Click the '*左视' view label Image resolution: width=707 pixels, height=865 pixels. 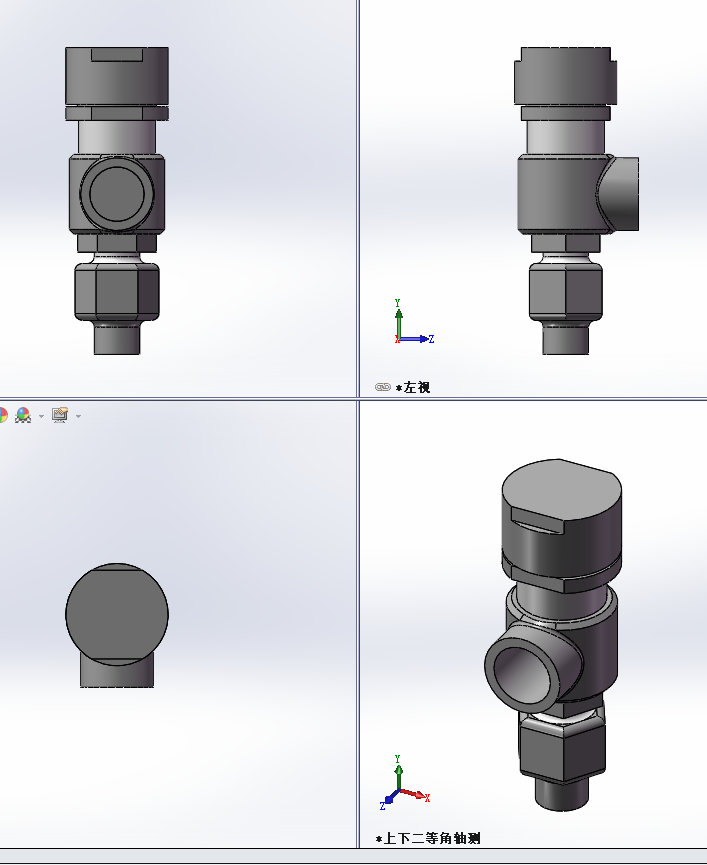click(x=413, y=387)
